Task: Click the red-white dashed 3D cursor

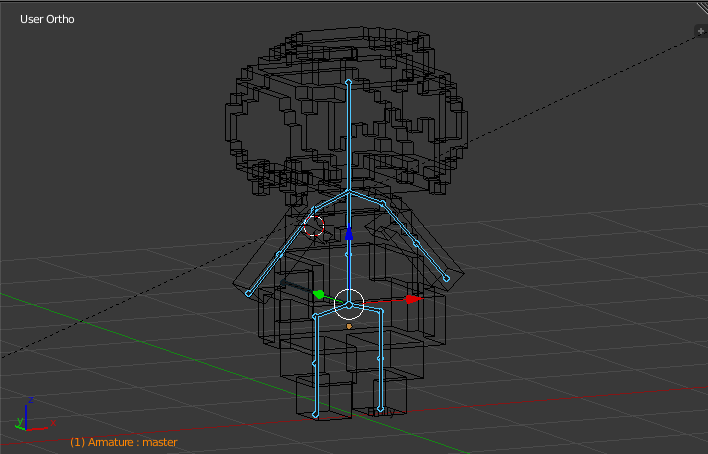Action: point(313,225)
